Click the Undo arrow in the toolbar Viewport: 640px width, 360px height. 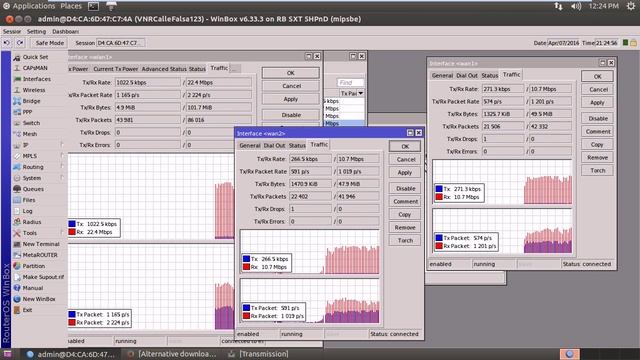click(7, 43)
